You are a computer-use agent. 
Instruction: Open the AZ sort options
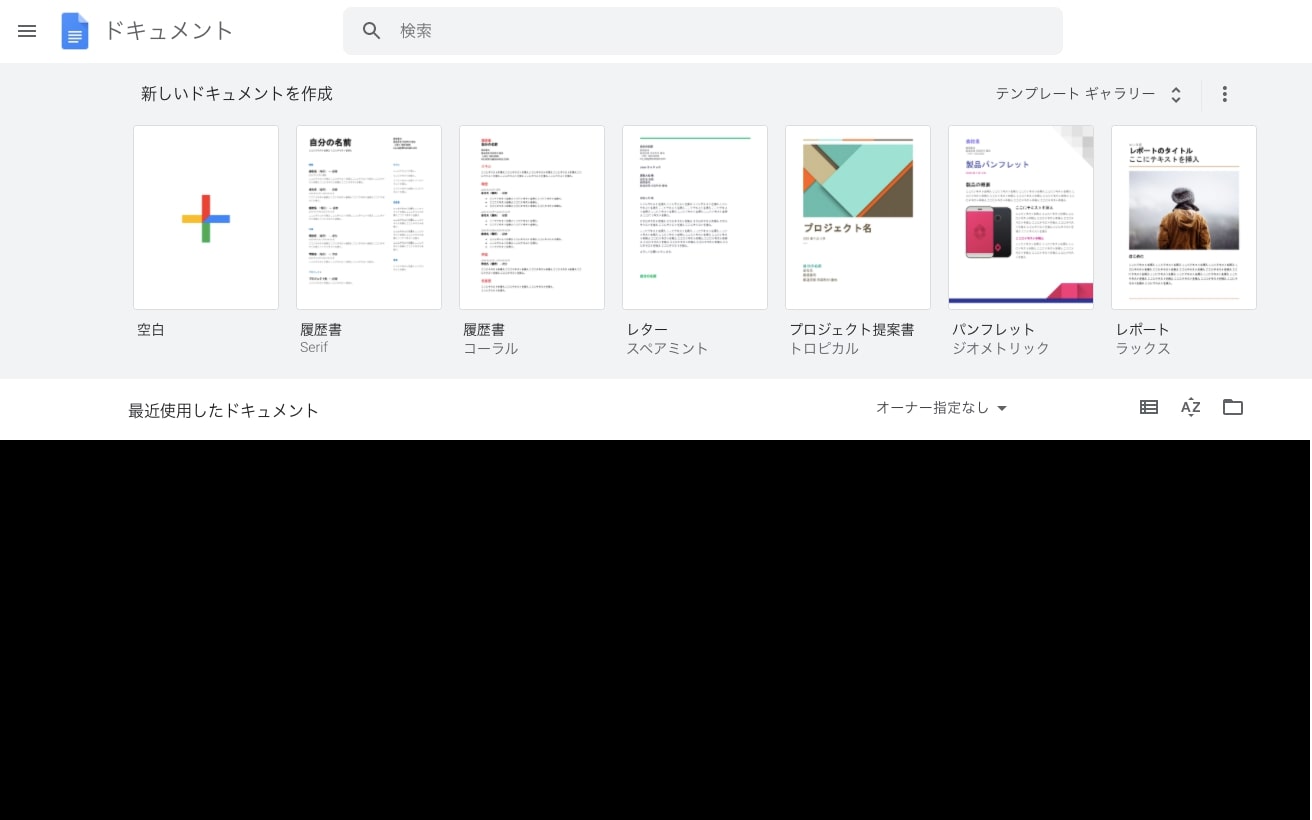point(1190,407)
